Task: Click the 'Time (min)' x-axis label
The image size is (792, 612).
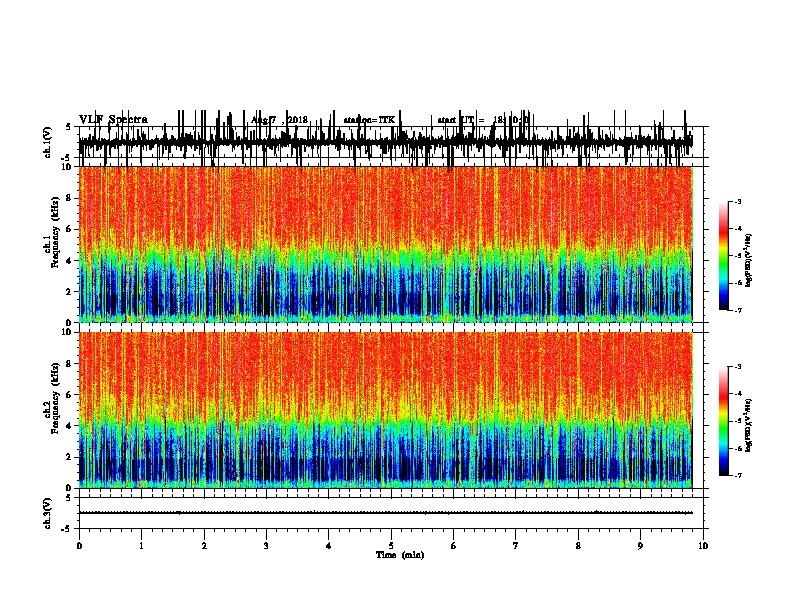Action: pos(400,555)
